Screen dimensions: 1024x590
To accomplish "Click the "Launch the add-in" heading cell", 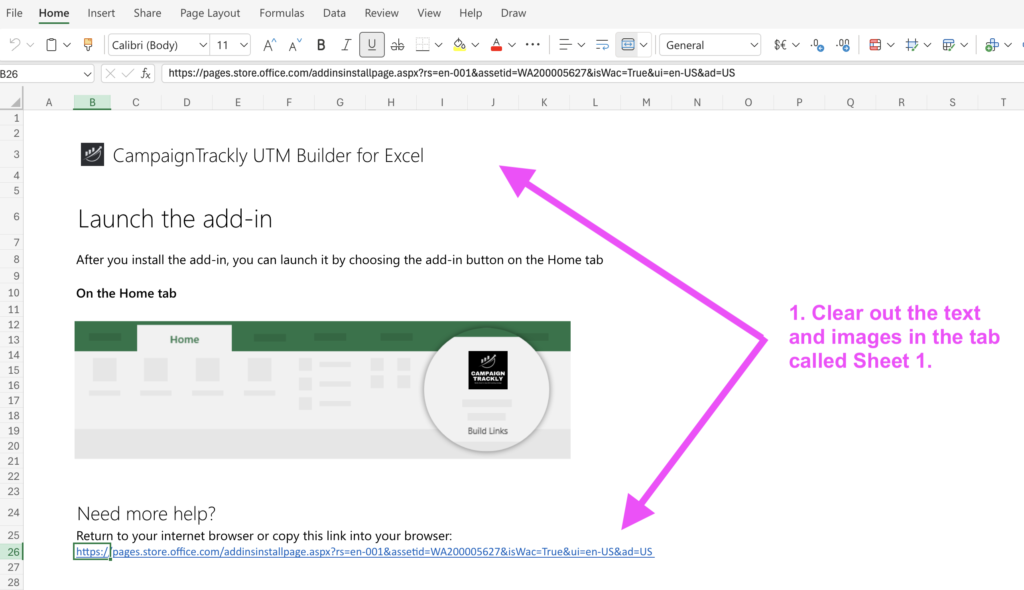I will [x=175, y=219].
